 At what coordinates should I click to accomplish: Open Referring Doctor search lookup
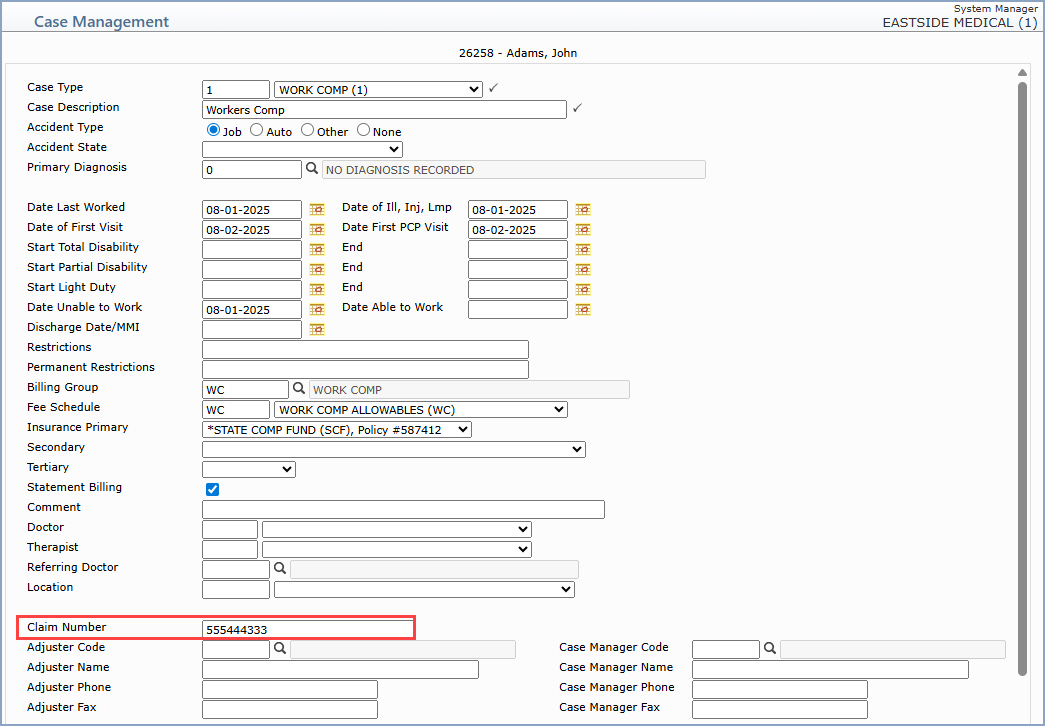280,568
